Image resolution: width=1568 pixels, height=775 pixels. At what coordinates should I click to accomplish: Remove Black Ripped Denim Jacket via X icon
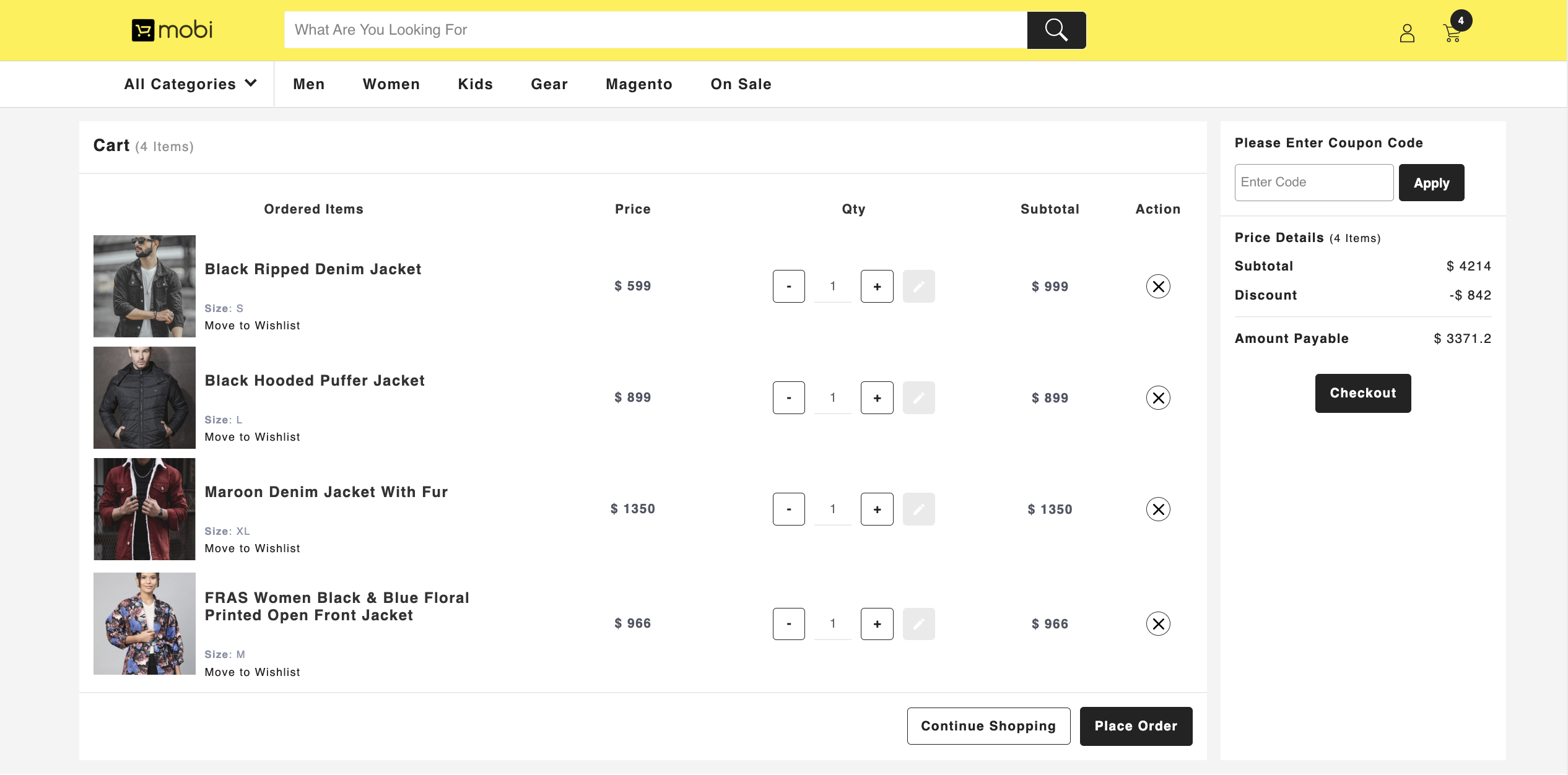[x=1158, y=286]
